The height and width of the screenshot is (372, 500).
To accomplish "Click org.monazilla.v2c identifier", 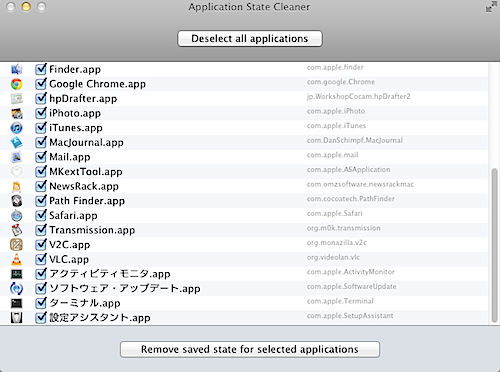I will click(337, 243).
